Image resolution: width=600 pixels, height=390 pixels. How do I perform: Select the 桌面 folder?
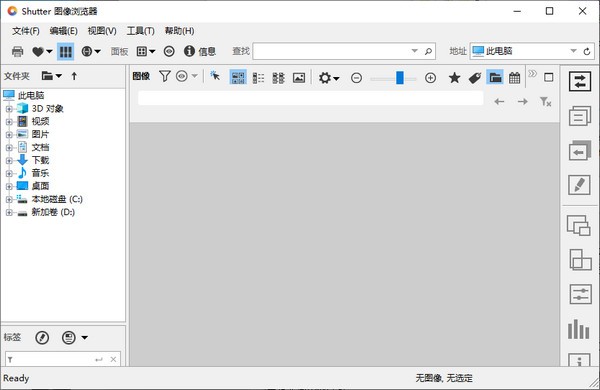click(x=40, y=186)
